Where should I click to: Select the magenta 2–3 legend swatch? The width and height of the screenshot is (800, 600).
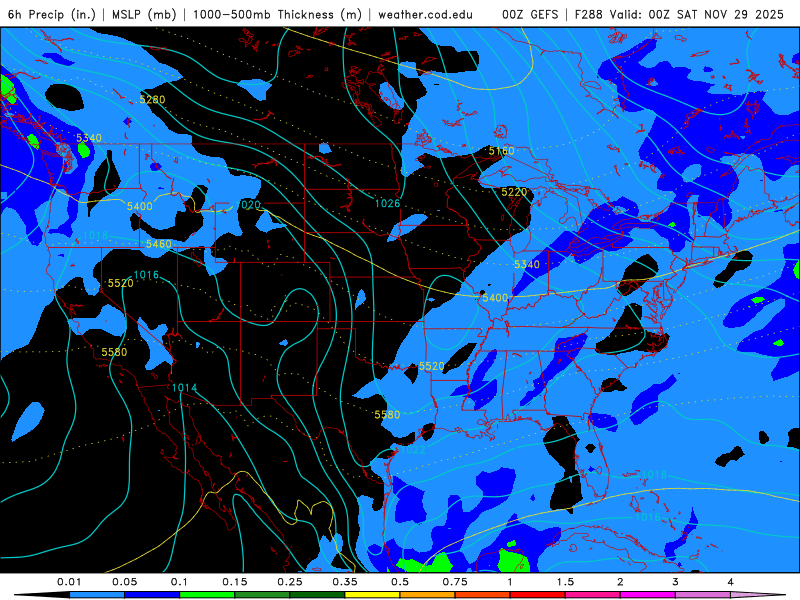click(x=648, y=595)
